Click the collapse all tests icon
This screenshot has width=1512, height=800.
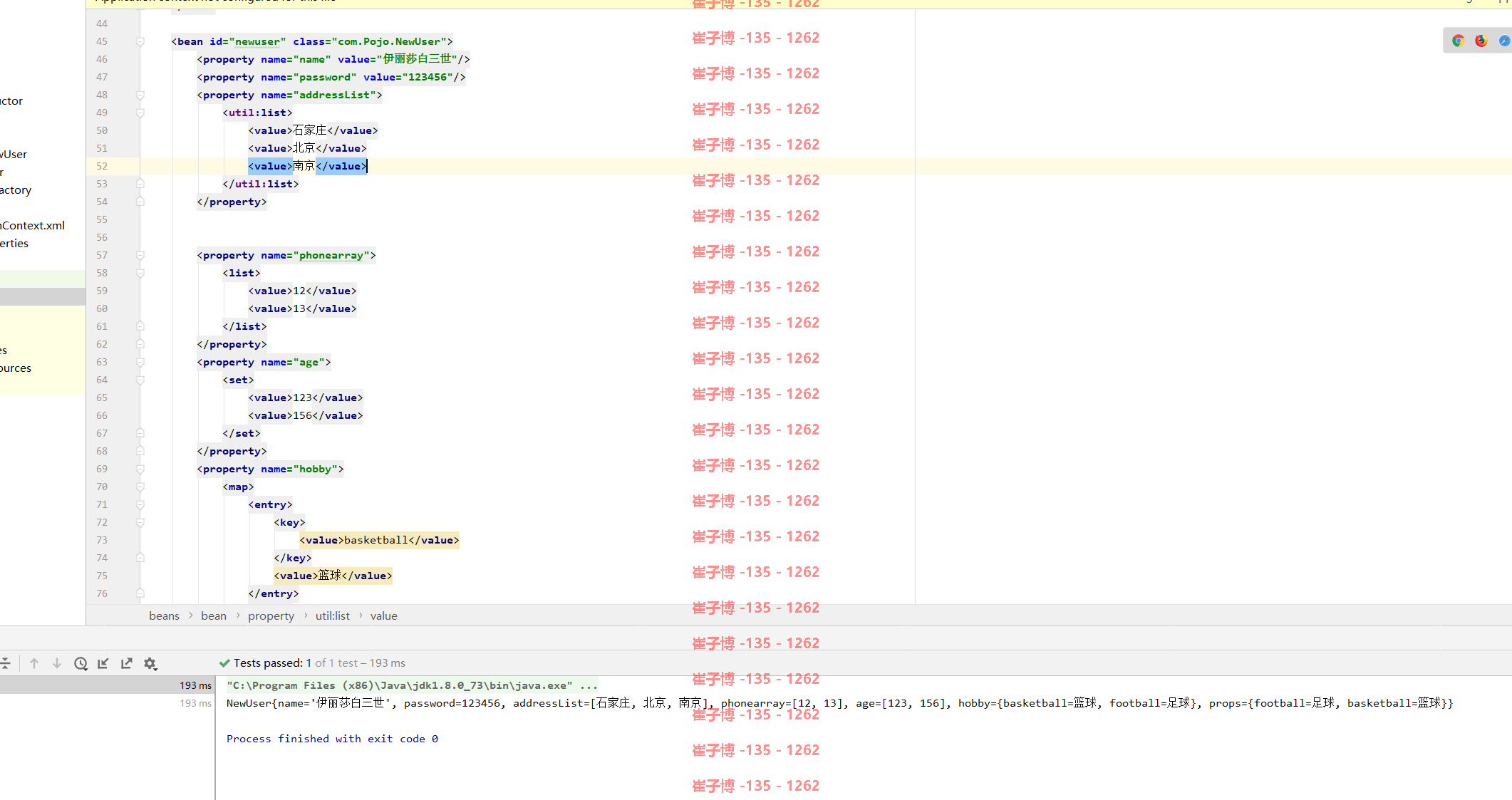click(5, 663)
